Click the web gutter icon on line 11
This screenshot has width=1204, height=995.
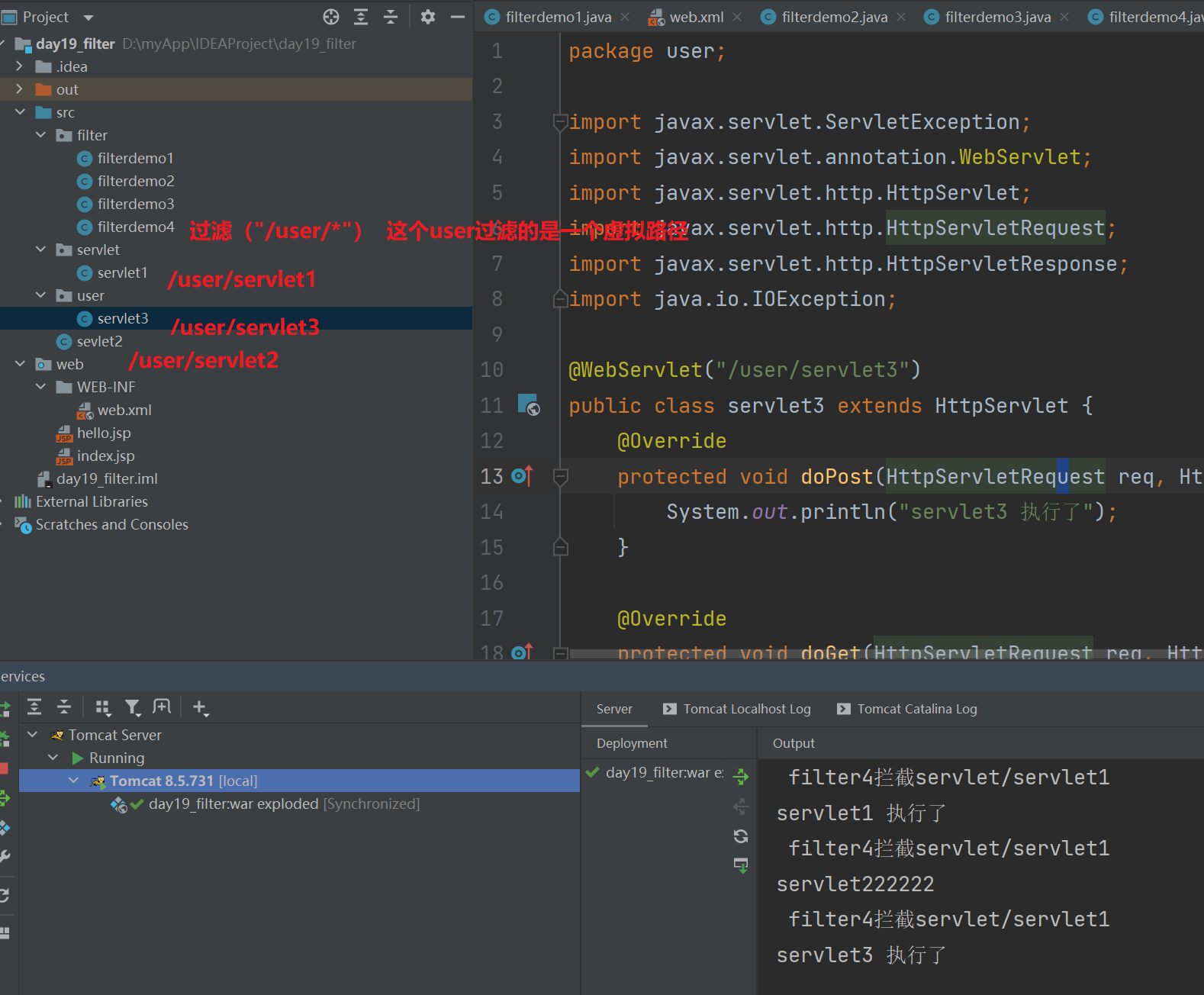point(529,404)
